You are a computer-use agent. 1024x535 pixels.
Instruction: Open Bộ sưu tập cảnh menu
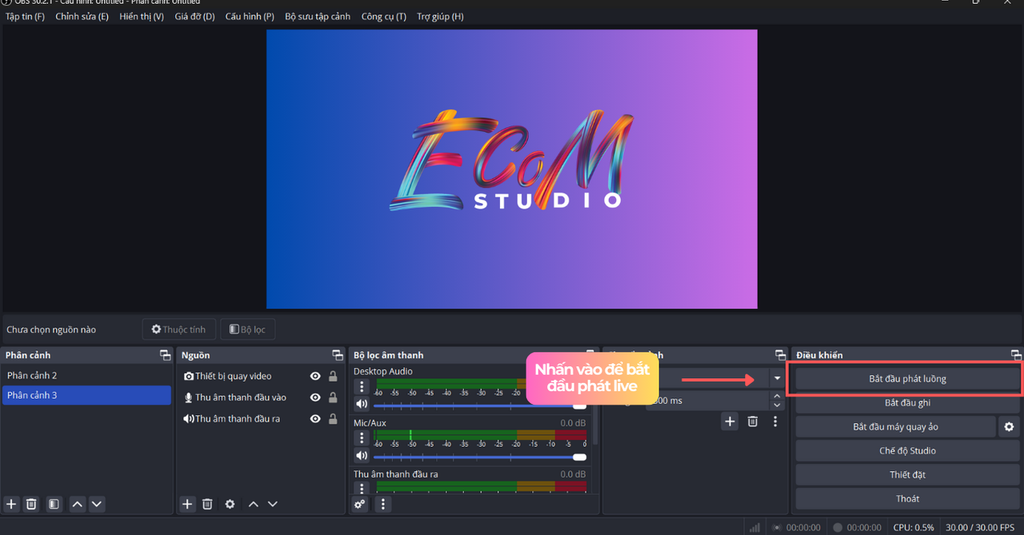pyautogui.click(x=317, y=16)
